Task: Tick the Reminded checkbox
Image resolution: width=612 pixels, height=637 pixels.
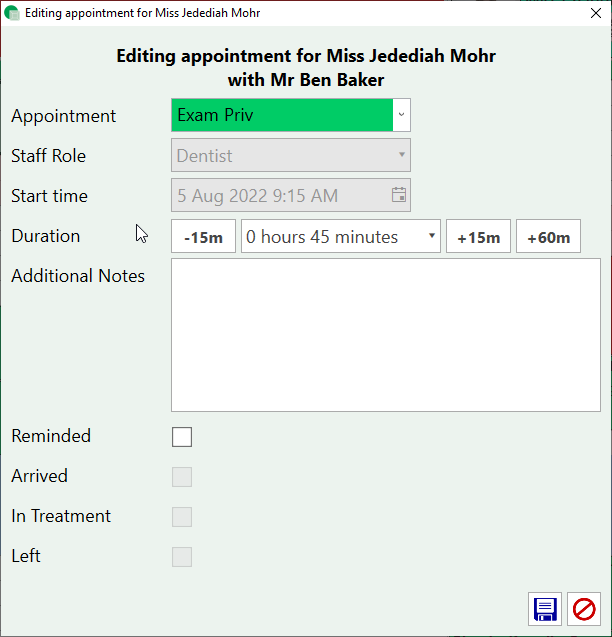Action: [182, 437]
